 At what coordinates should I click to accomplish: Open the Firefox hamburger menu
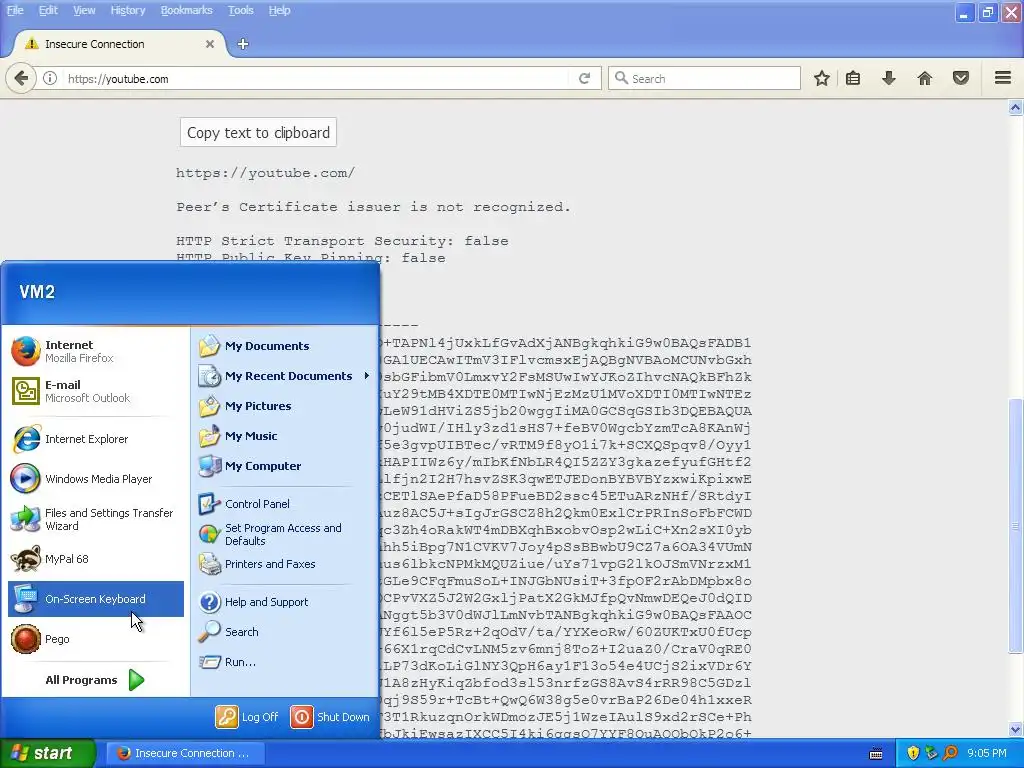pos(1003,78)
